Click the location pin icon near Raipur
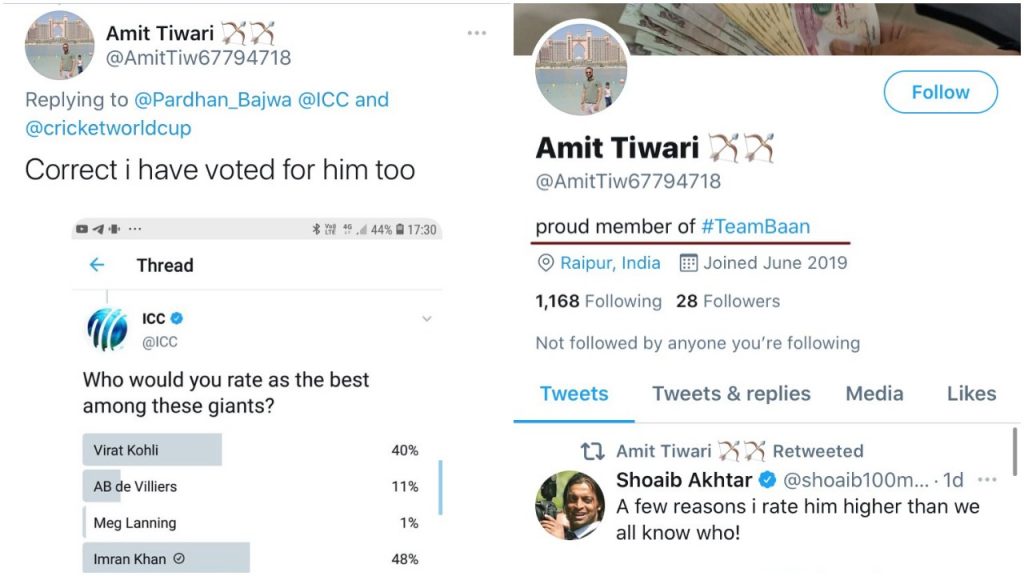The width and height of the screenshot is (1024, 576). tap(545, 263)
